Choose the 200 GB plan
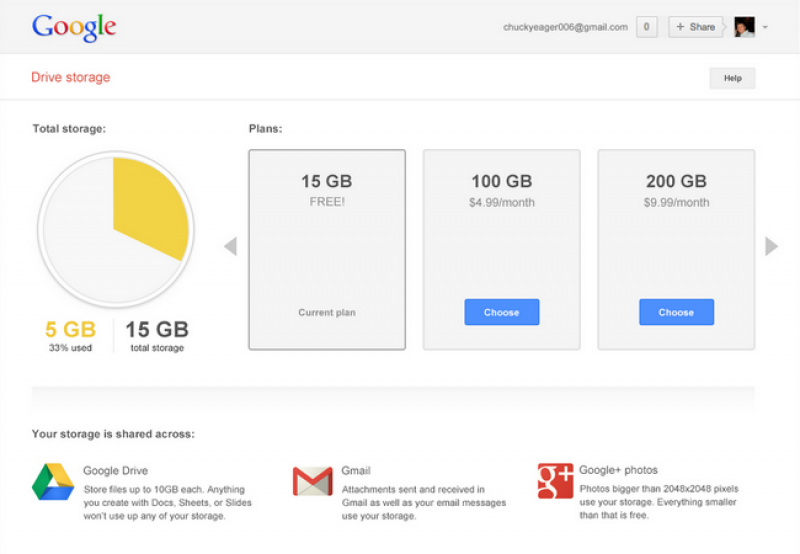Screen dimensions: 800x554 pos(676,312)
